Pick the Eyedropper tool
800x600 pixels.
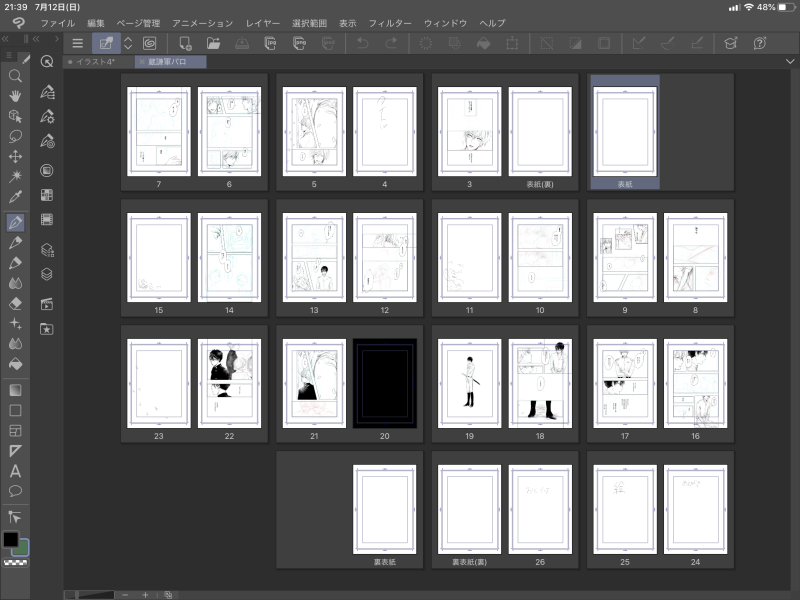pos(15,197)
